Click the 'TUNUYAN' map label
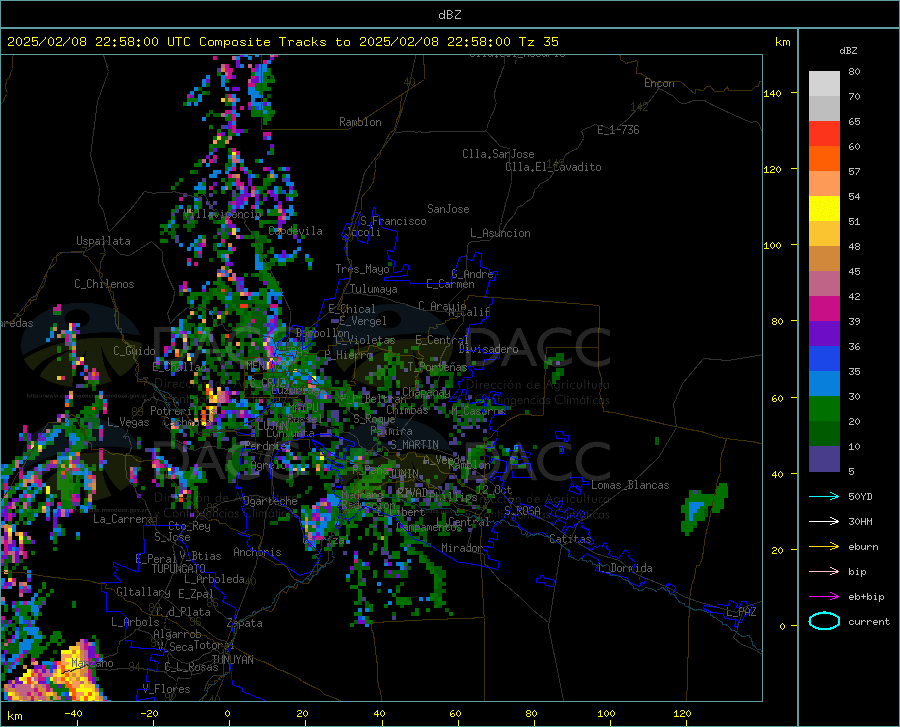 (x=232, y=660)
